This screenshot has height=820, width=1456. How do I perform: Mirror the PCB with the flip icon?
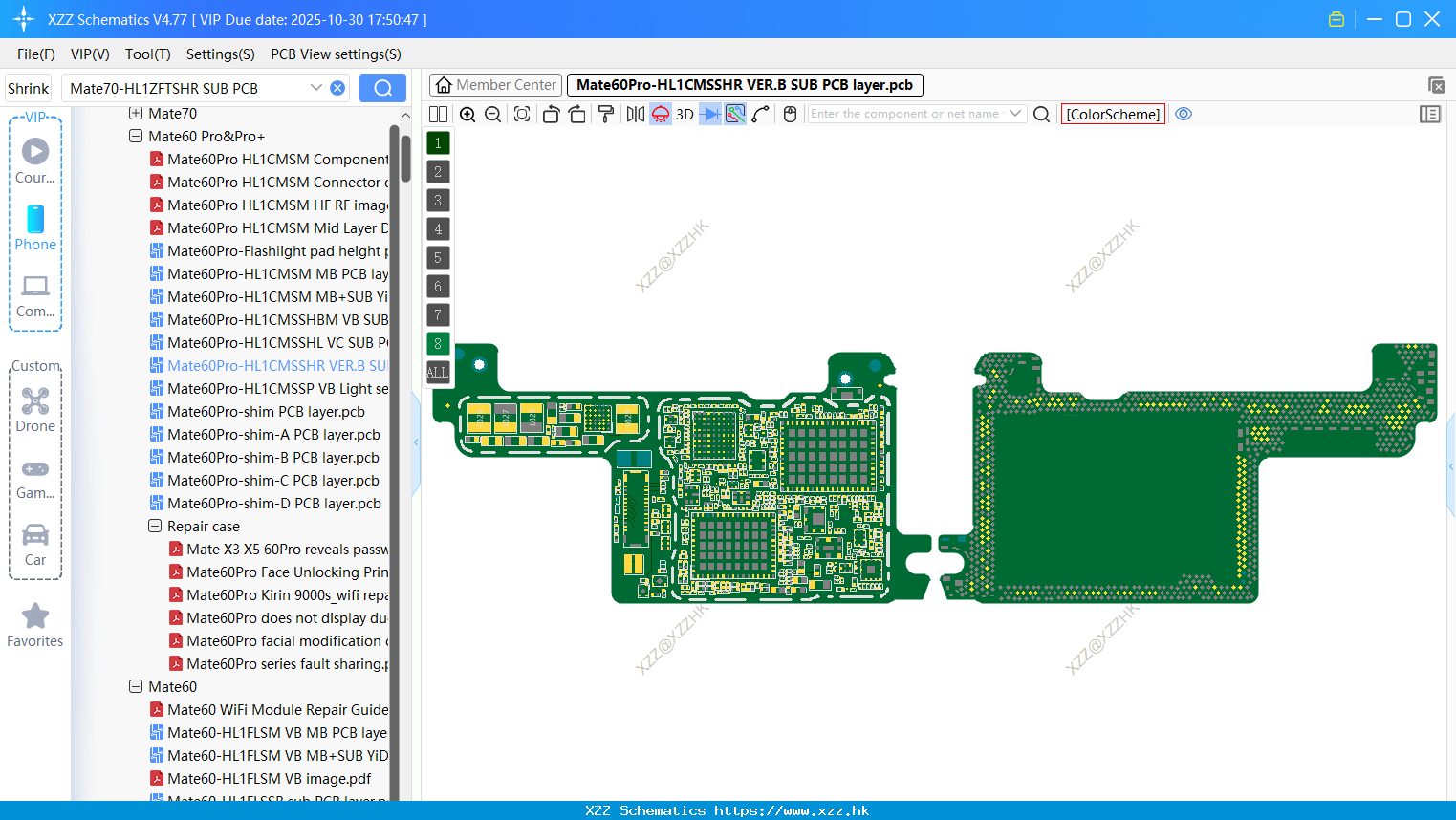(x=636, y=114)
